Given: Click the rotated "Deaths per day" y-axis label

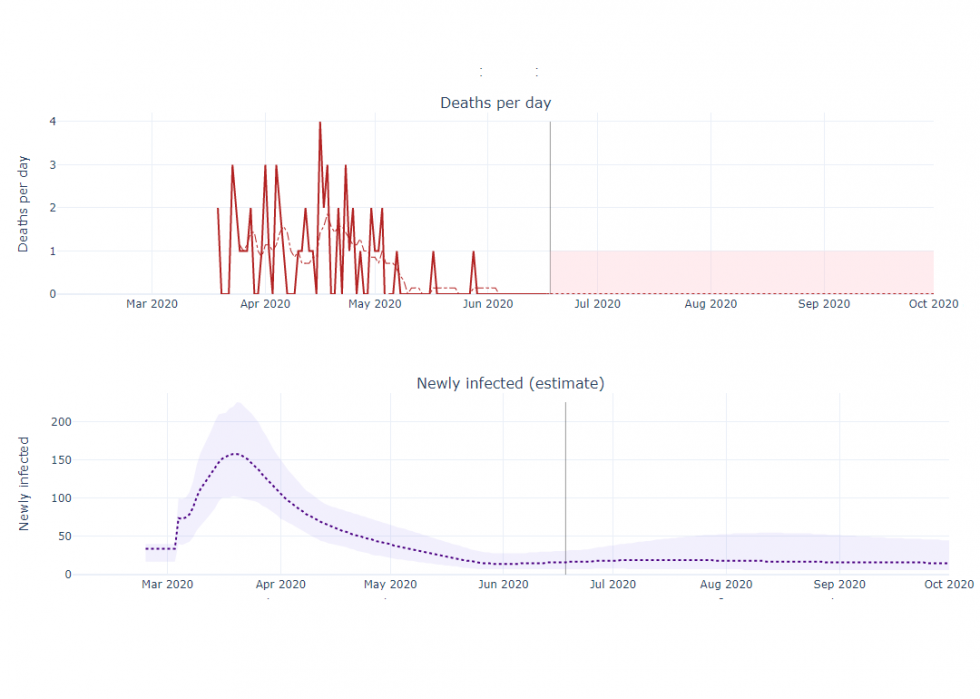Looking at the screenshot, I should click(x=24, y=204).
